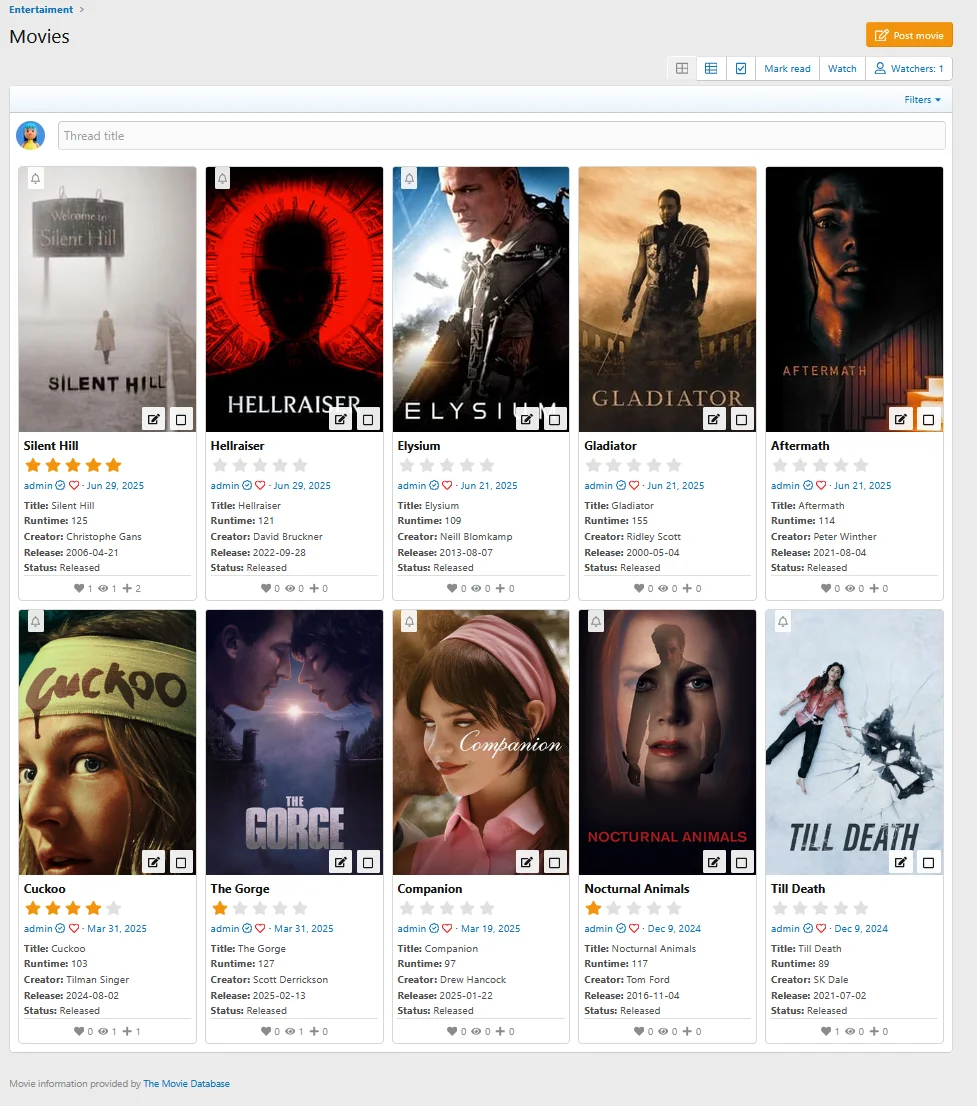Tick the select checkbox on The Gorge poster
The width and height of the screenshot is (977, 1106).
tap(368, 862)
